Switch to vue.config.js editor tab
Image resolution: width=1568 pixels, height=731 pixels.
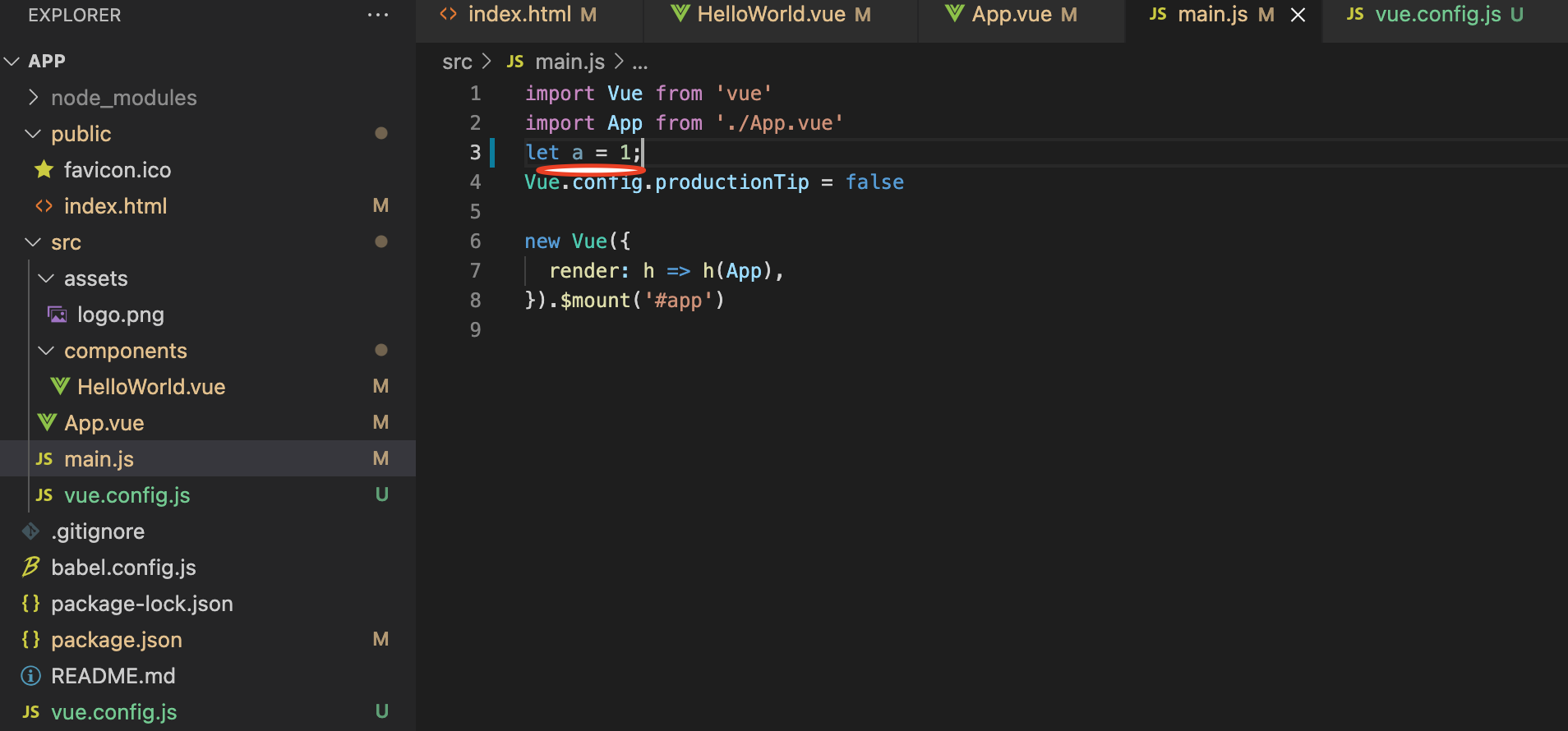click(1446, 15)
